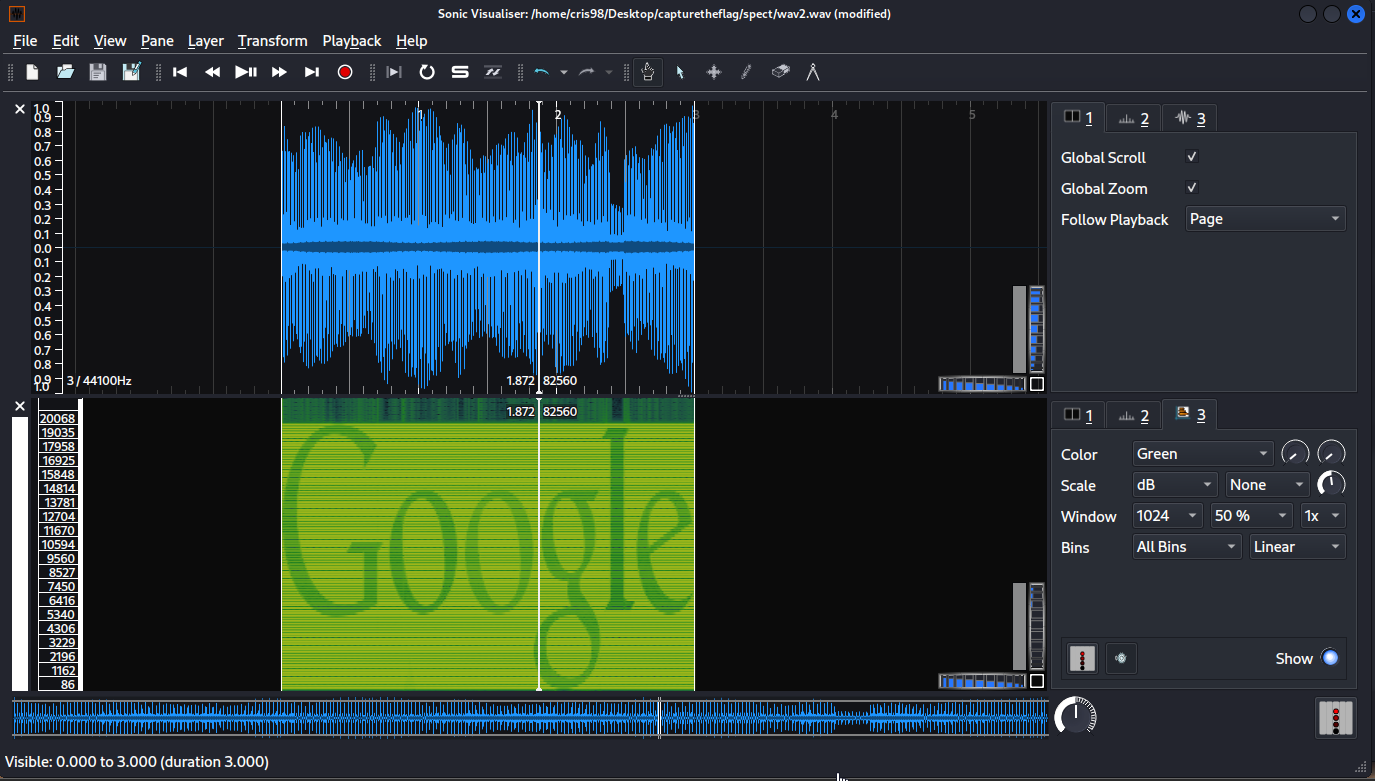Select the Select arrow pointer tool
Screen dimensions: 1375x781
(680, 72)
